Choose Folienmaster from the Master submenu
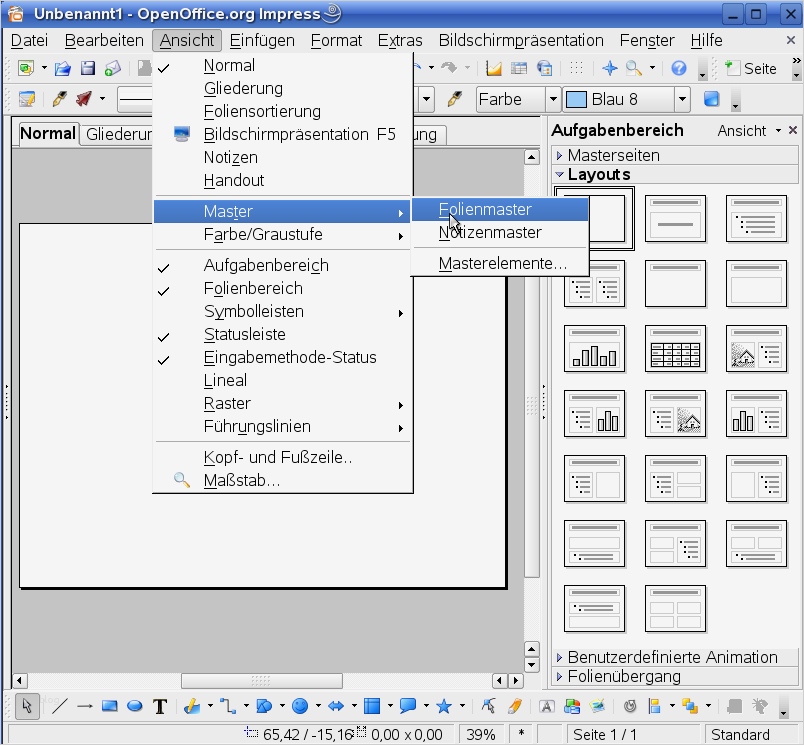The image size is (804, 745). coord(485,209)
